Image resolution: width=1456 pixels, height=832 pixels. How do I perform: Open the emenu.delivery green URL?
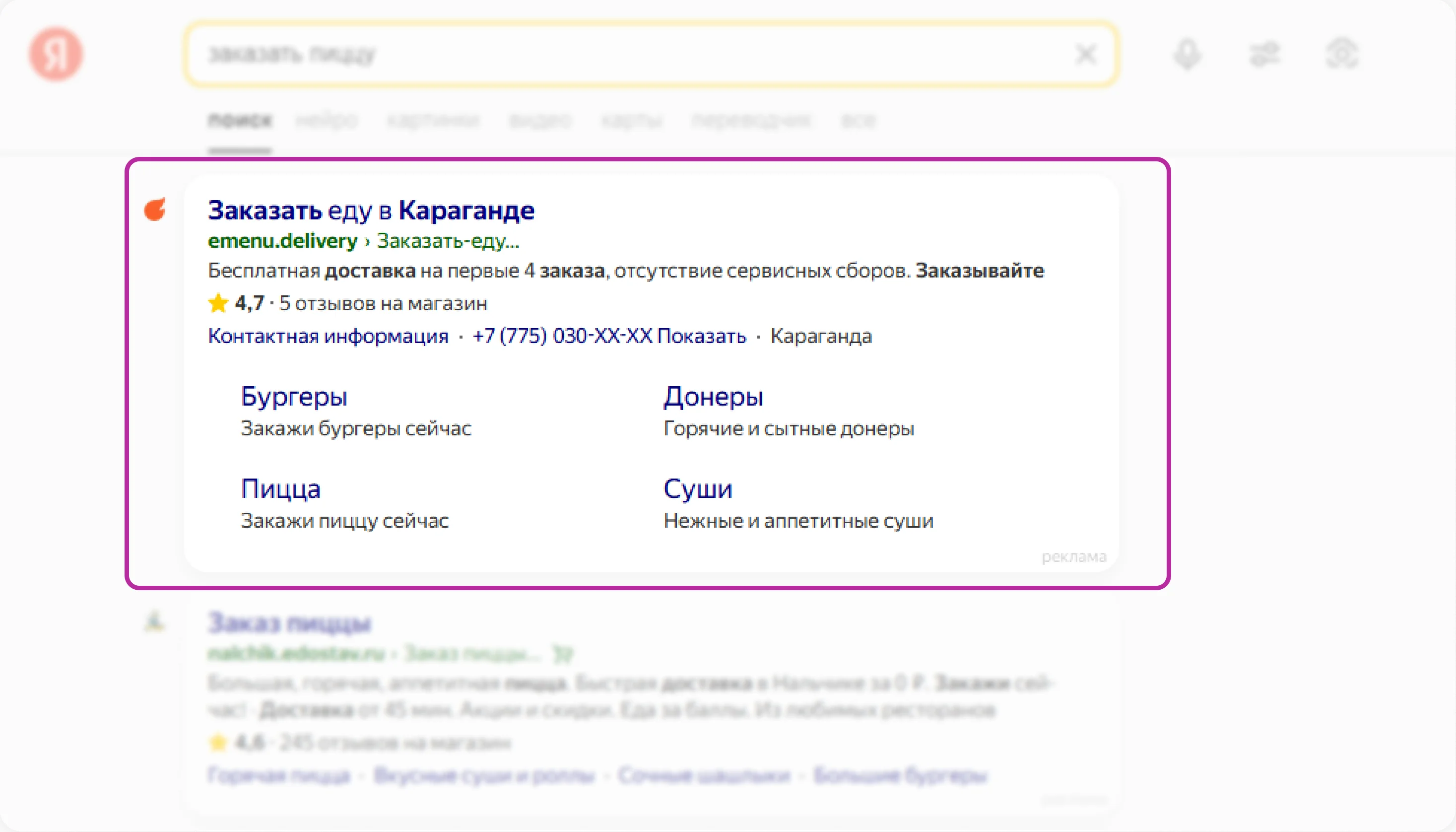(283, 241)
